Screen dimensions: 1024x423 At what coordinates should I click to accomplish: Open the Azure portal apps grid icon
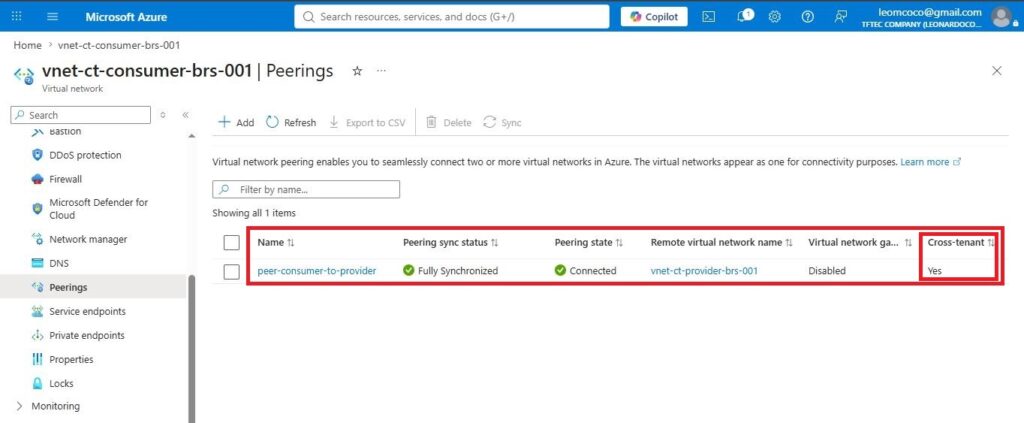[18, 17]
